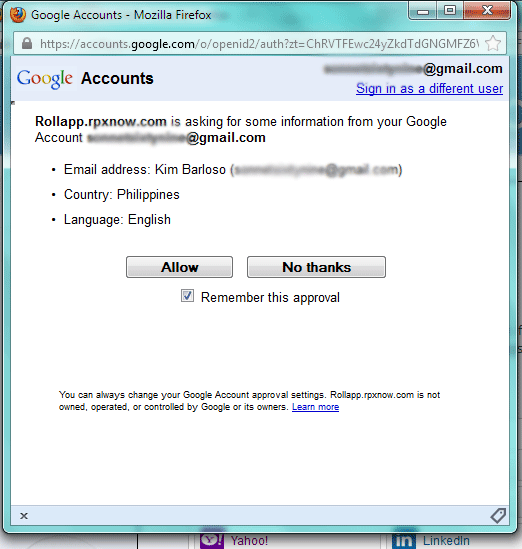
Task: Click the Remember this approval label text
Action: [x=270, y=298]
